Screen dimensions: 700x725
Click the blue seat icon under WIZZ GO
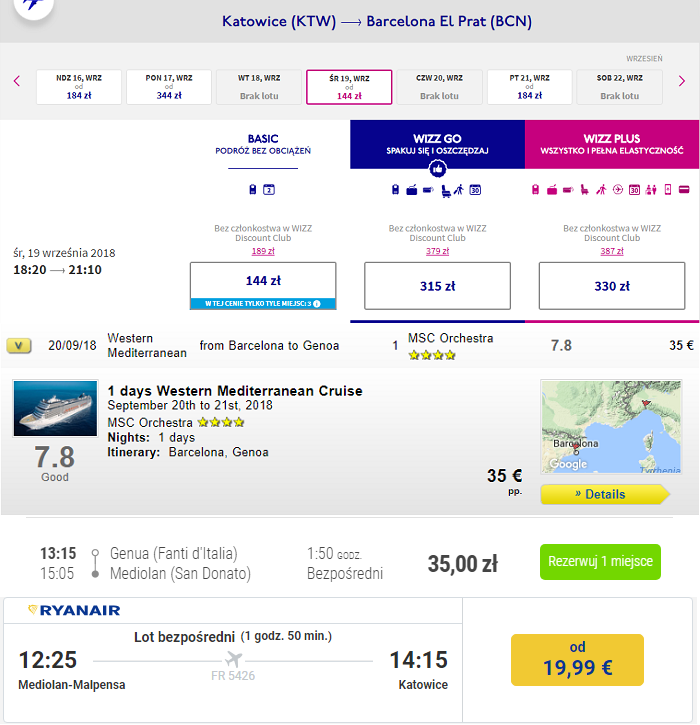click(446, 190)
